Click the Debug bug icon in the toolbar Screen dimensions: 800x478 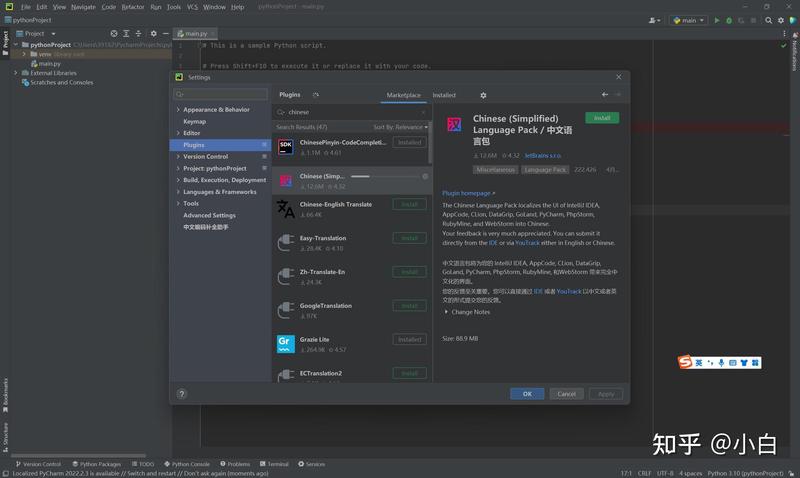pyautogui.click(x=729, y=20)
